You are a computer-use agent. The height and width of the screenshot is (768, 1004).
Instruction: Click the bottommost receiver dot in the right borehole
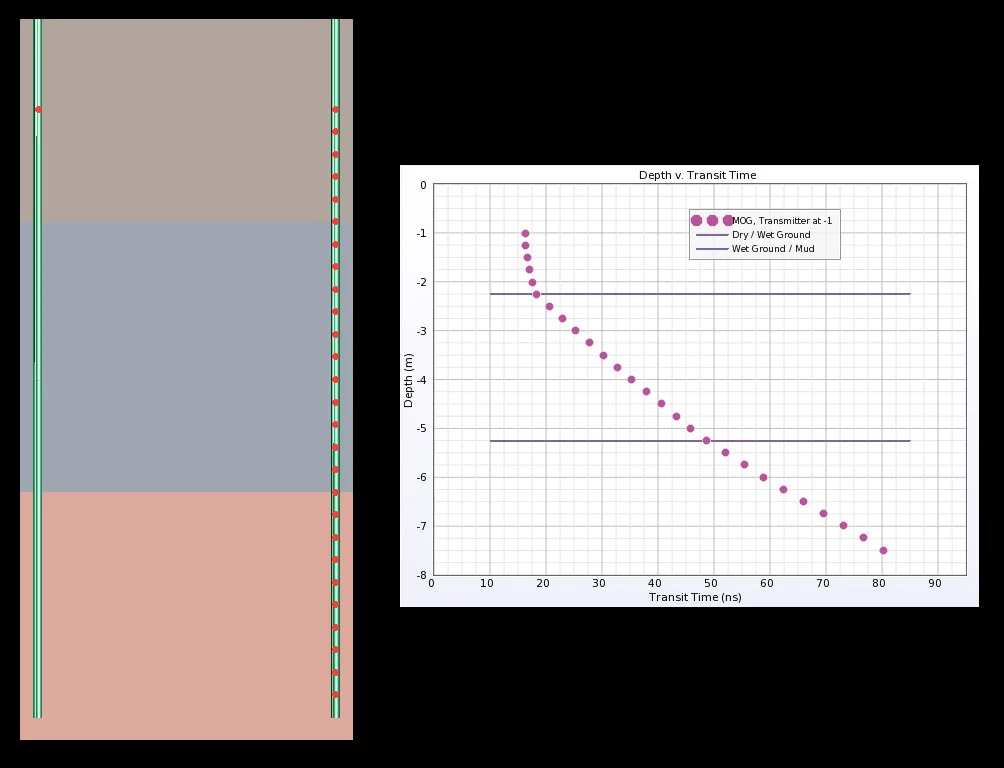[x=335, y=695]
